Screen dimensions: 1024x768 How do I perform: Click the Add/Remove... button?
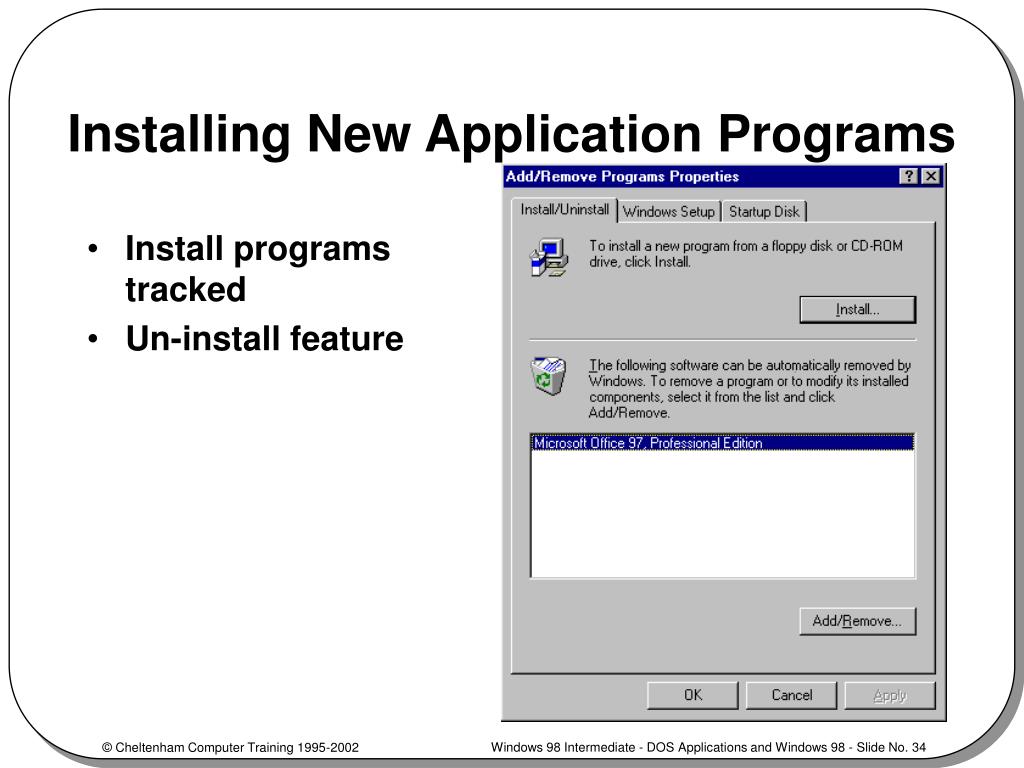pos(857,621)
